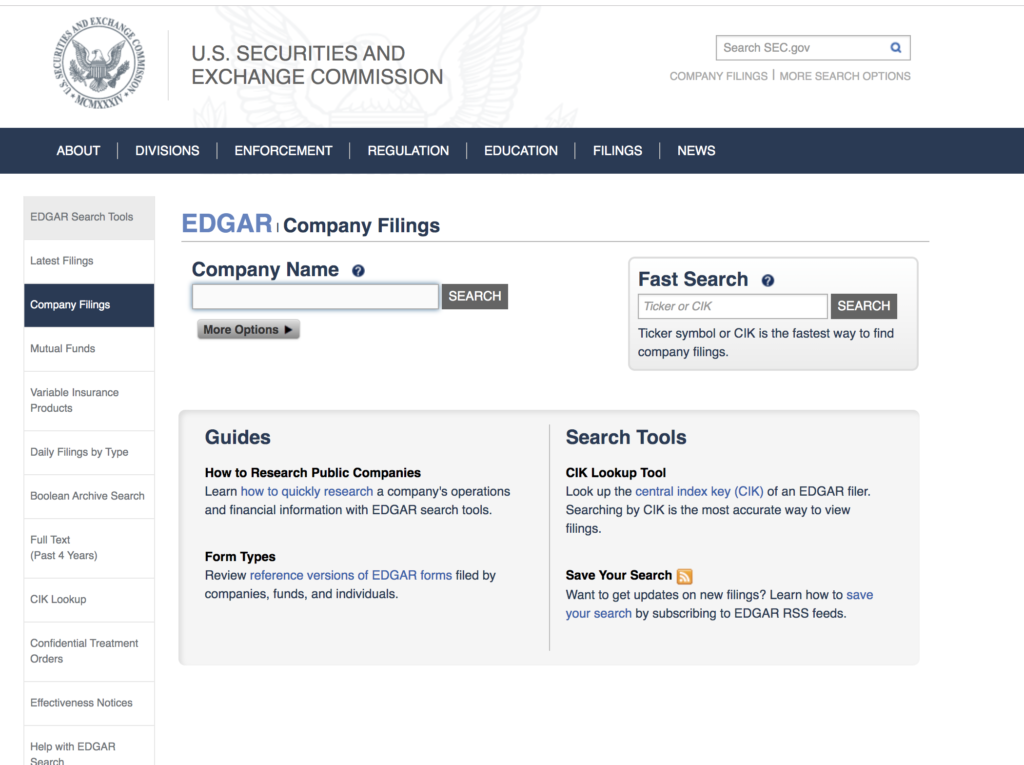Focus the Ticker or CIK field
This screenshot has width=1024, height=765.
(733, 306)
